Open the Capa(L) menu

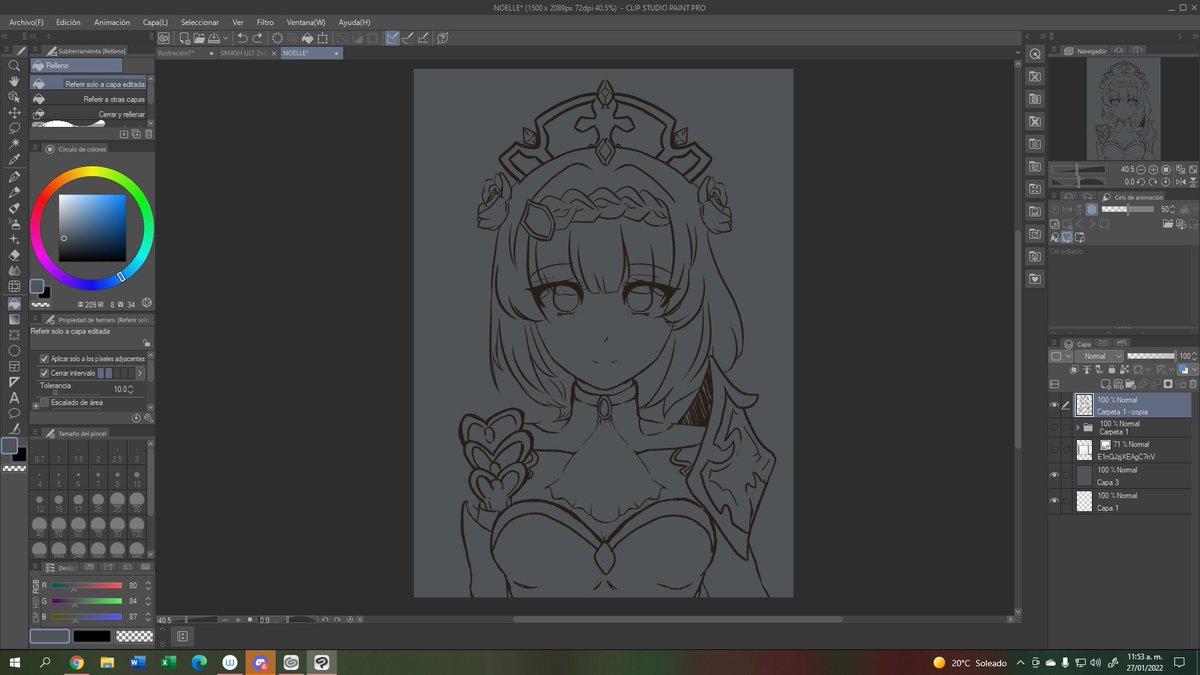(155, 21)
